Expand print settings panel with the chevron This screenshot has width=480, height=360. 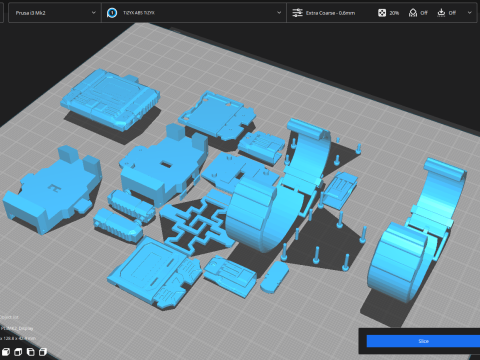(x=470, y=13)
